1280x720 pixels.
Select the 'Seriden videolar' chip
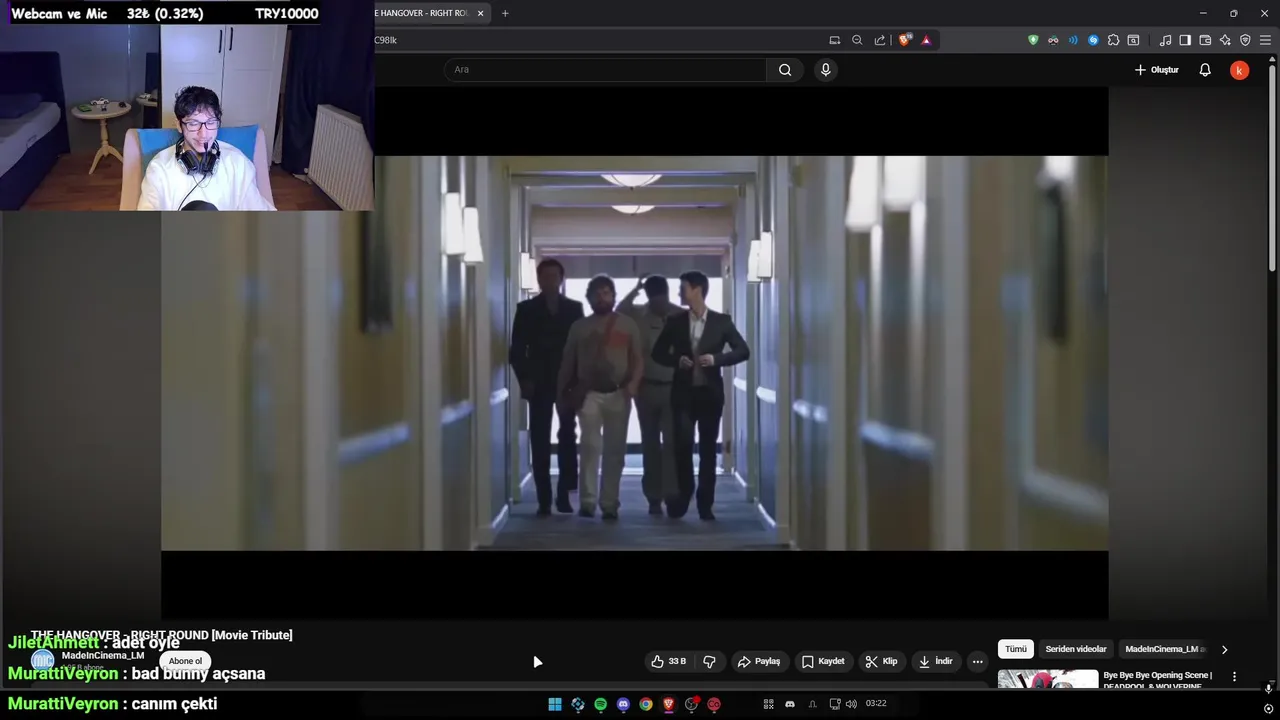[1076, 649]
